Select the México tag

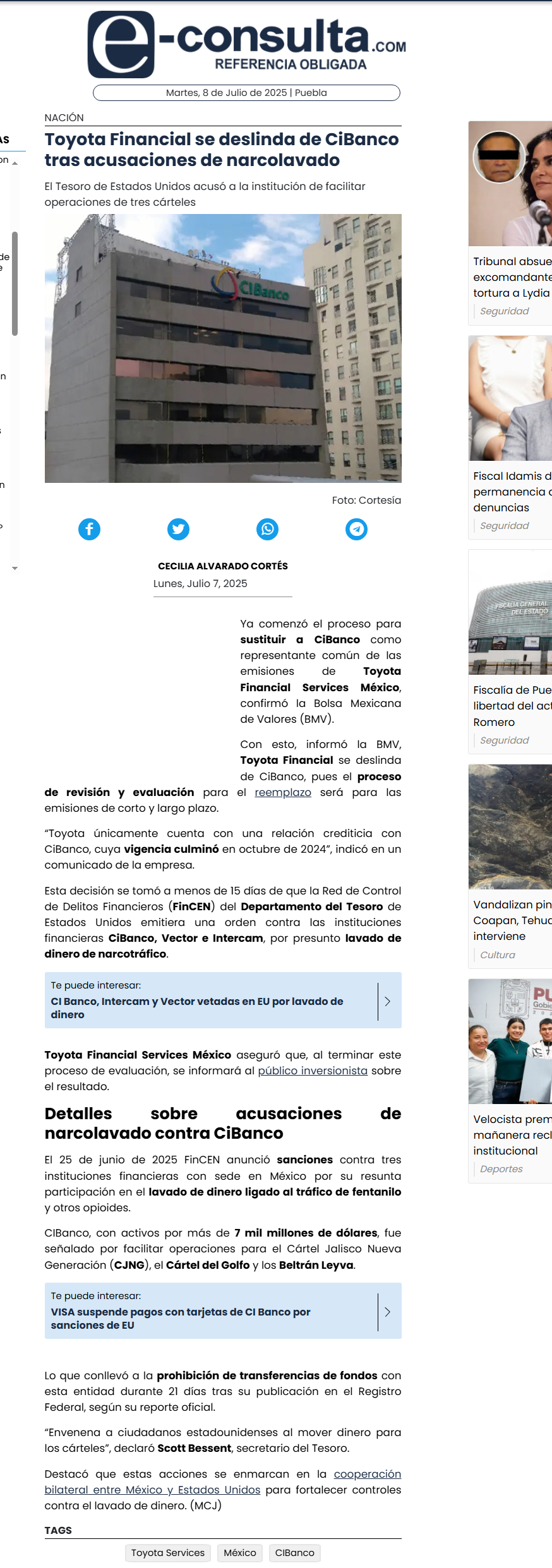pyautogui.click(x=240, y=1553)
